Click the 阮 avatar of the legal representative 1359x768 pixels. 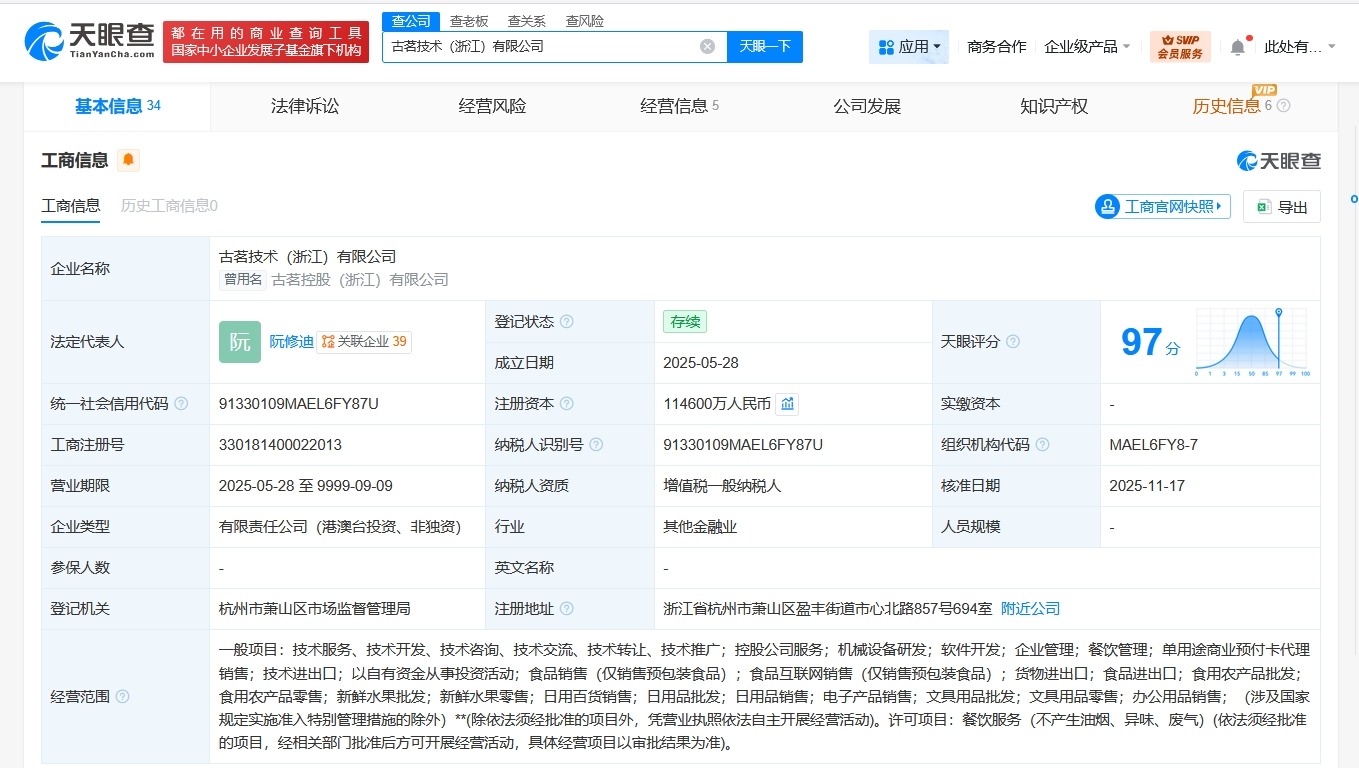pyautogui.click(x=239, y=341)
